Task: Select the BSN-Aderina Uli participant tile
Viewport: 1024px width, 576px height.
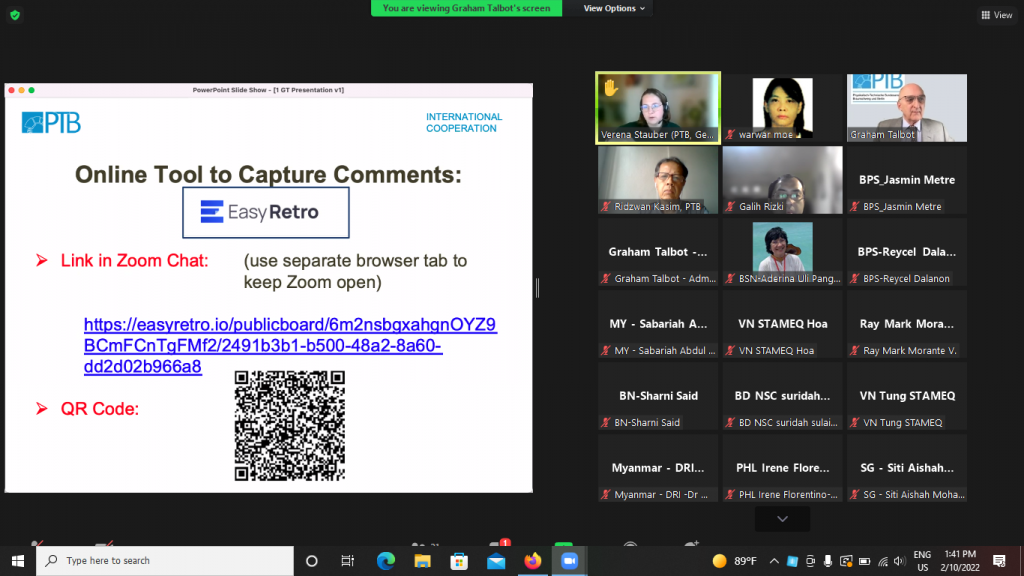Action: click(782, 252)
